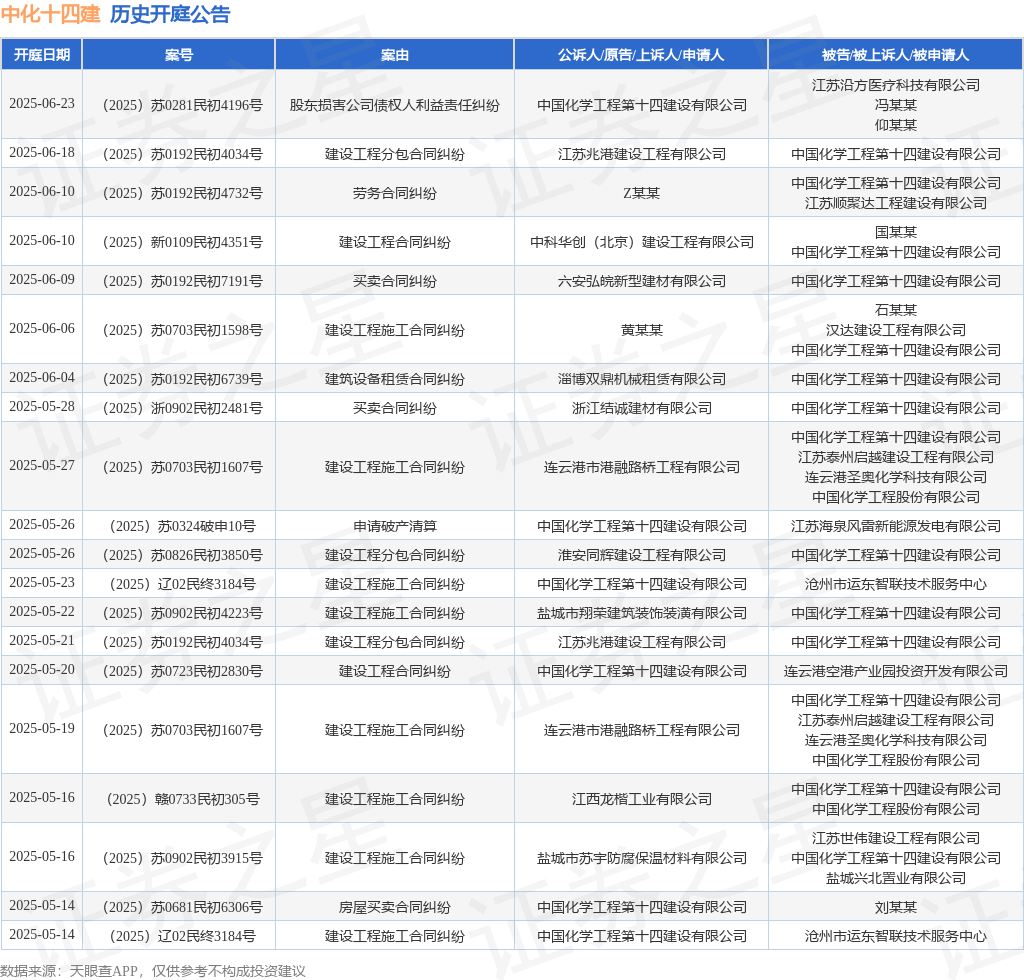This screenshot has width=1024, height=980.
Task: Select date cell 2025-05-27
Action: 42,466
